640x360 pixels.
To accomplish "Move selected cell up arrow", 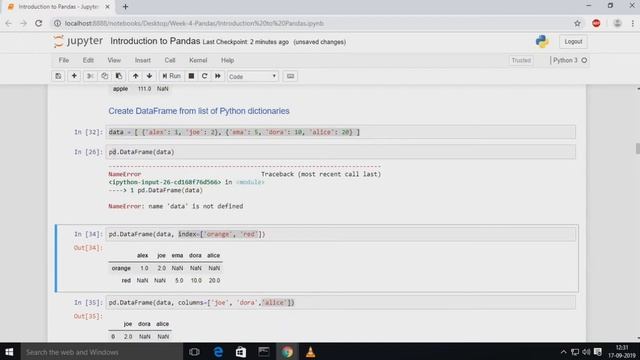I will click(135, 76).
